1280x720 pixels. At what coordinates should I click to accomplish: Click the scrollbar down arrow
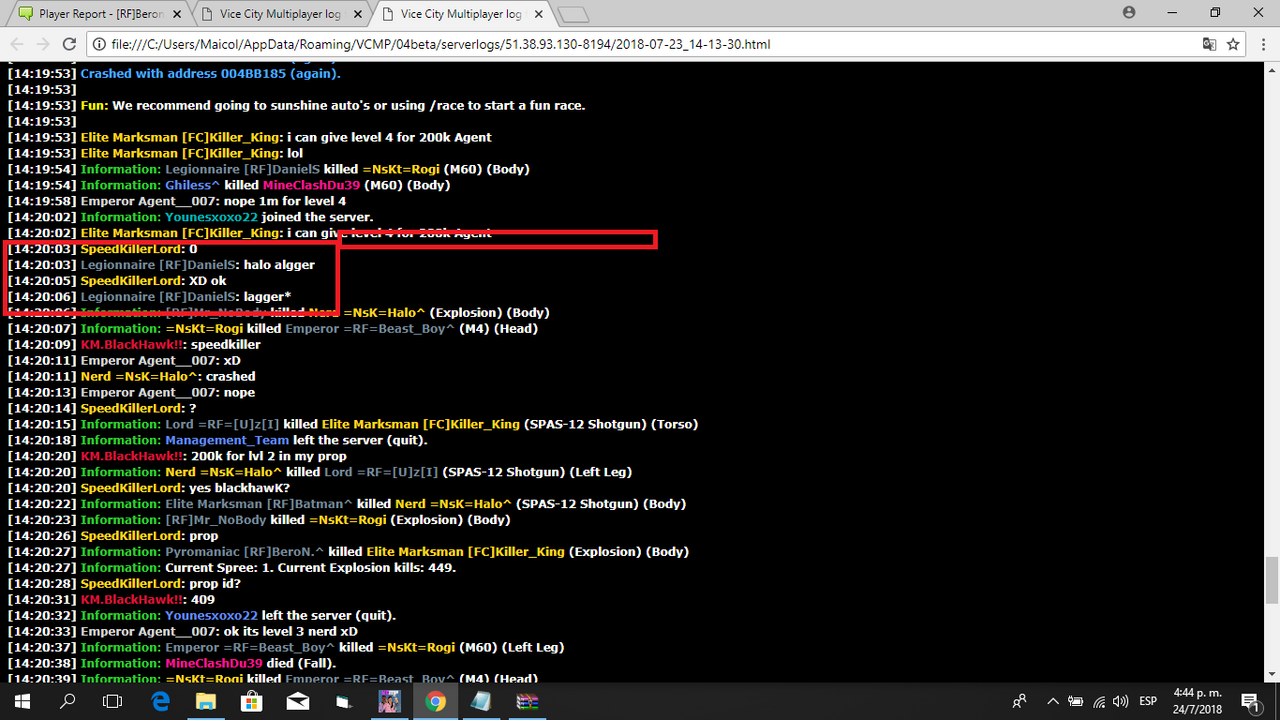coord(1272,677)
